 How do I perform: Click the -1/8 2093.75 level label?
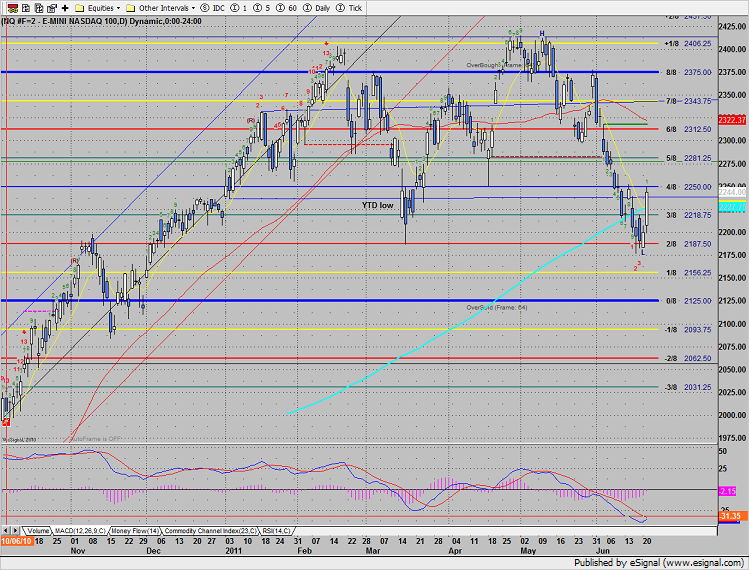[688, 330]
